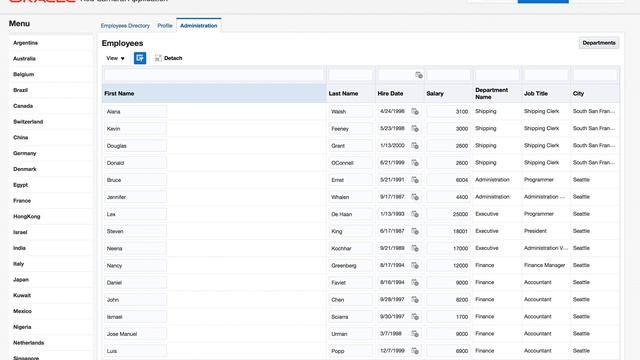
Task: Focus the Job Title filter field
Action: pos(546,75)
